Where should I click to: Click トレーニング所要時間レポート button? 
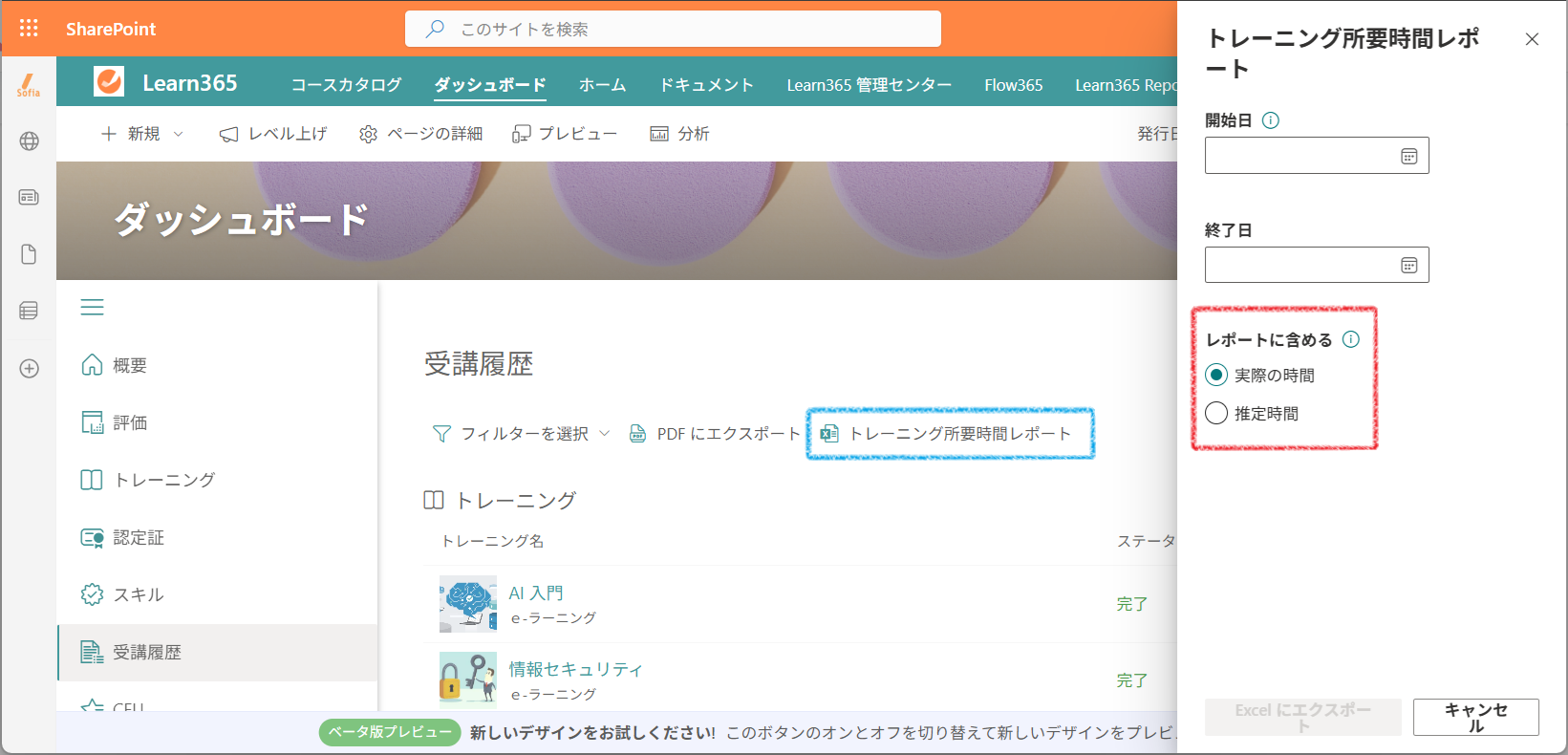tap(947, 434)
